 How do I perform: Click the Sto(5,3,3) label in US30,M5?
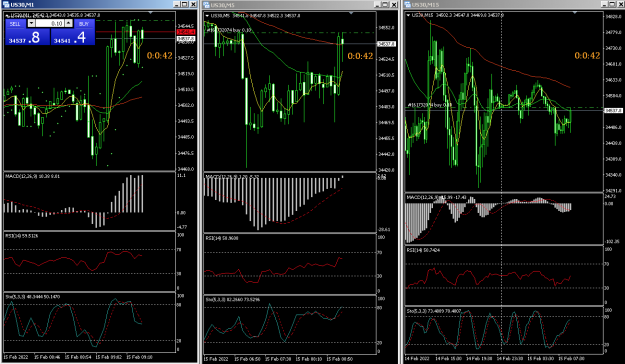233,299
